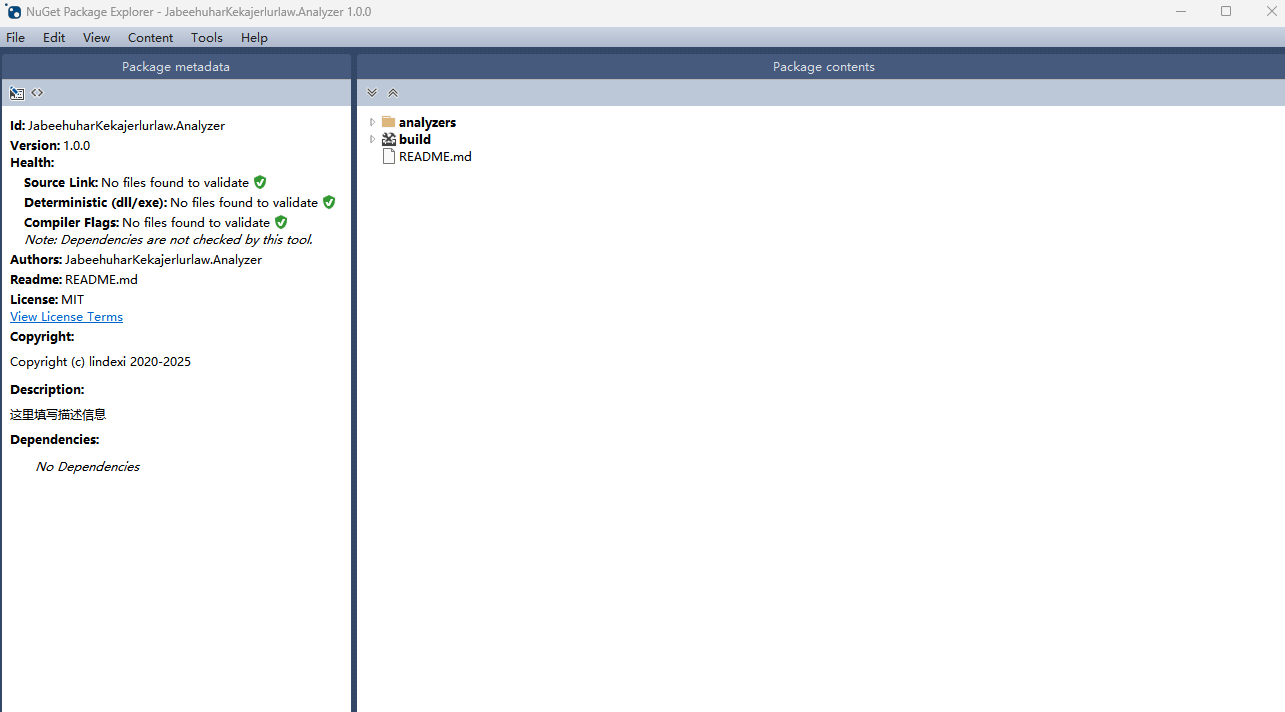Click the expand all icon in Package contents
The height and width of the screenshot is (712, 1285).
pyautogui.click(x=372, y=93)
